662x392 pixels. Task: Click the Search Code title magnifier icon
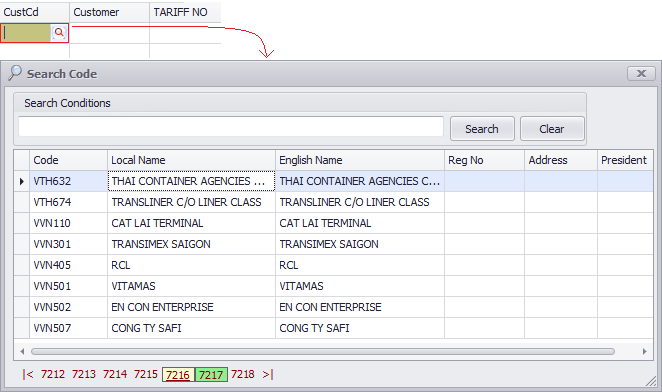point(15,73)
